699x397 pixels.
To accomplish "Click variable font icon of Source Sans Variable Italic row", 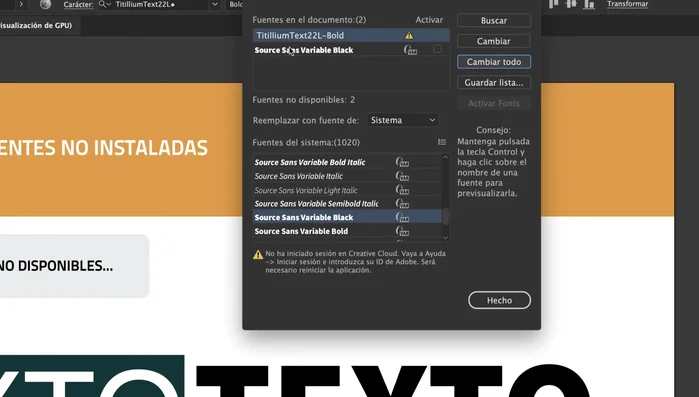I will pos(403,176).
